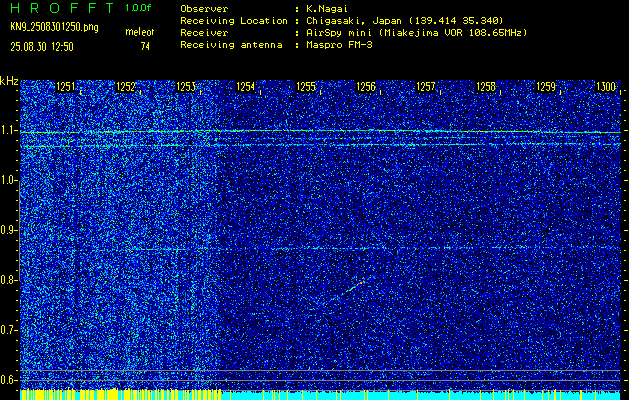This screenshot has width=629, height=400.
Task: Click the 1251 time marker
Action: (x=65, y=87)
